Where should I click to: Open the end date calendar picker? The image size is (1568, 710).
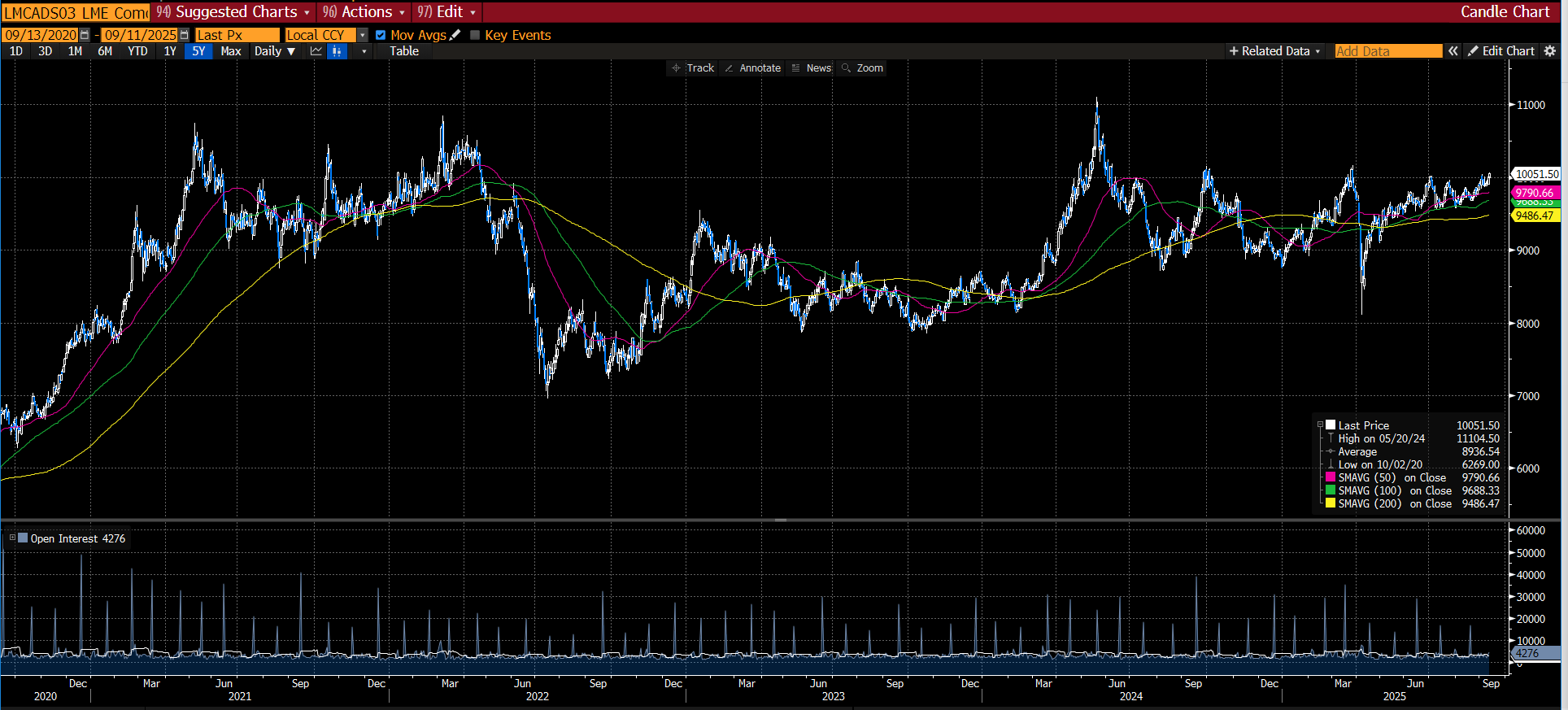(x=184, y=35)
